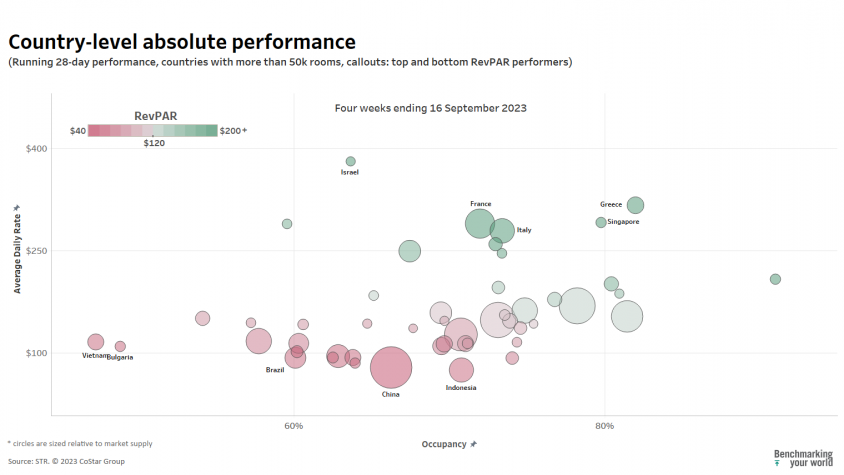
Task: Click the Benchmarking your world logo
Action: pos(803,458)
